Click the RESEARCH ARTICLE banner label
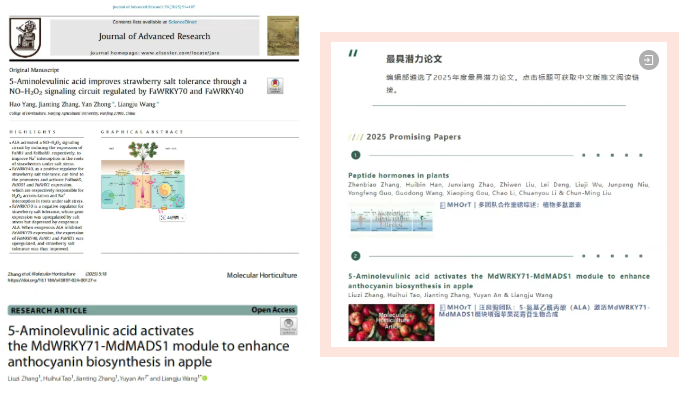This screenshot has height=394, width=683. pyautogui.click(x=49, y=310)
